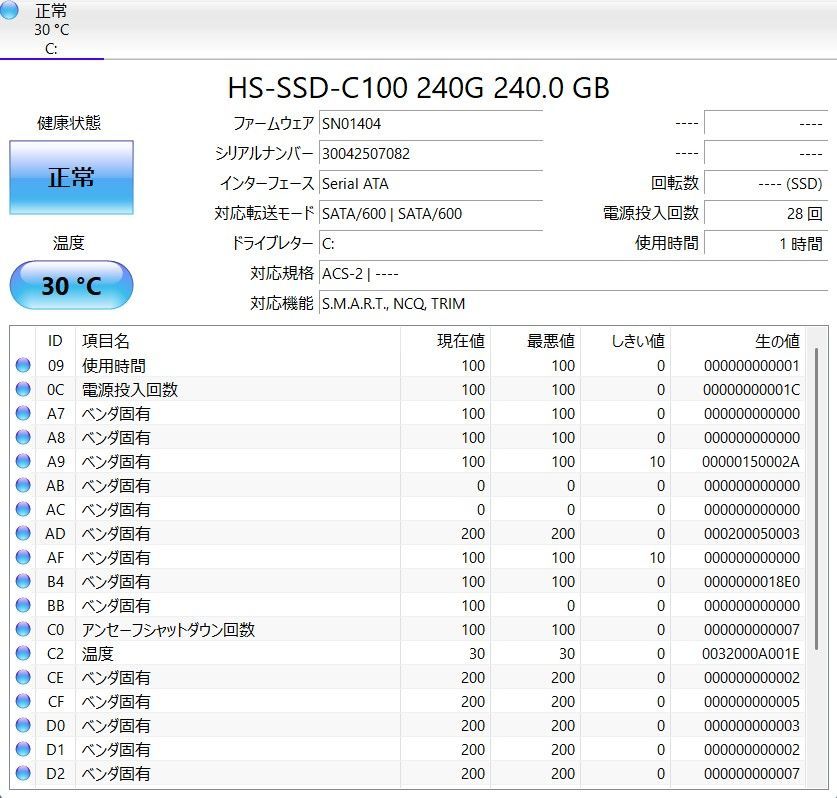The image size is (837, 798).
Task: Click raw value 0000000018E0
Action: pyautogui.click(x=752, y=582)
